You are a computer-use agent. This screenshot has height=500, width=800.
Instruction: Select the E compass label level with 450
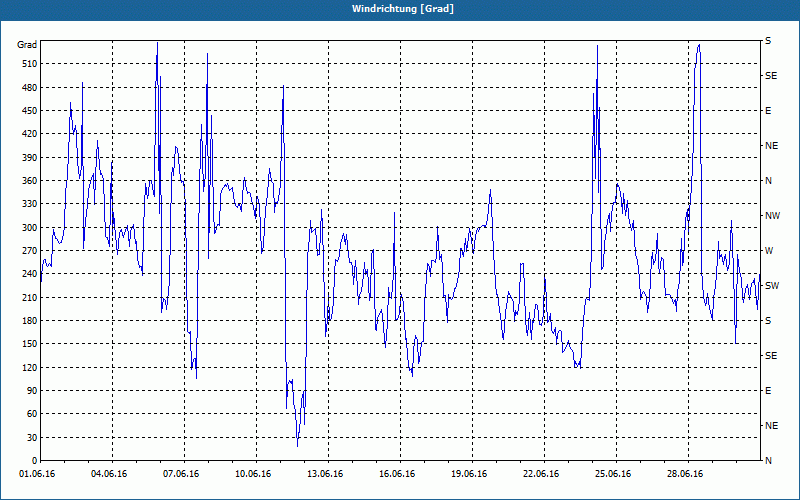[768, 111]
